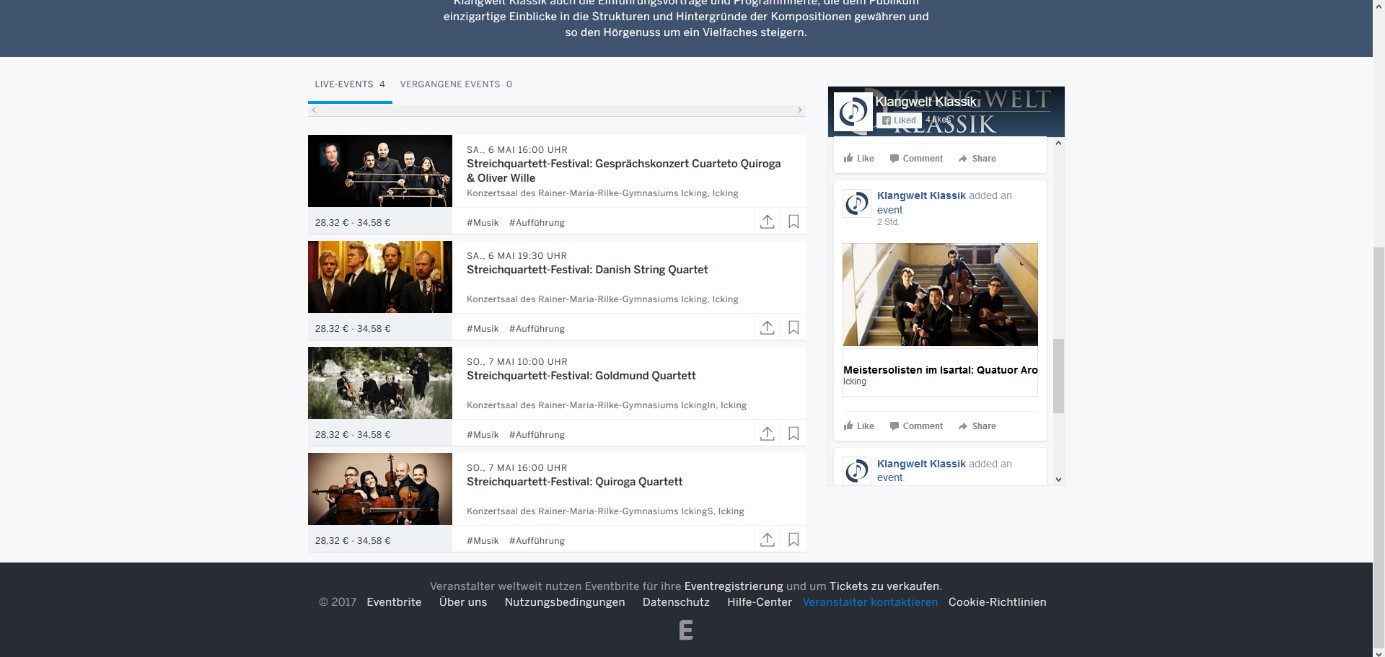Bookmark the Gesprächskonzert Cuarteto Quiroga event
The width and height of the screenshot is (1385, 657).
[793, 222]
